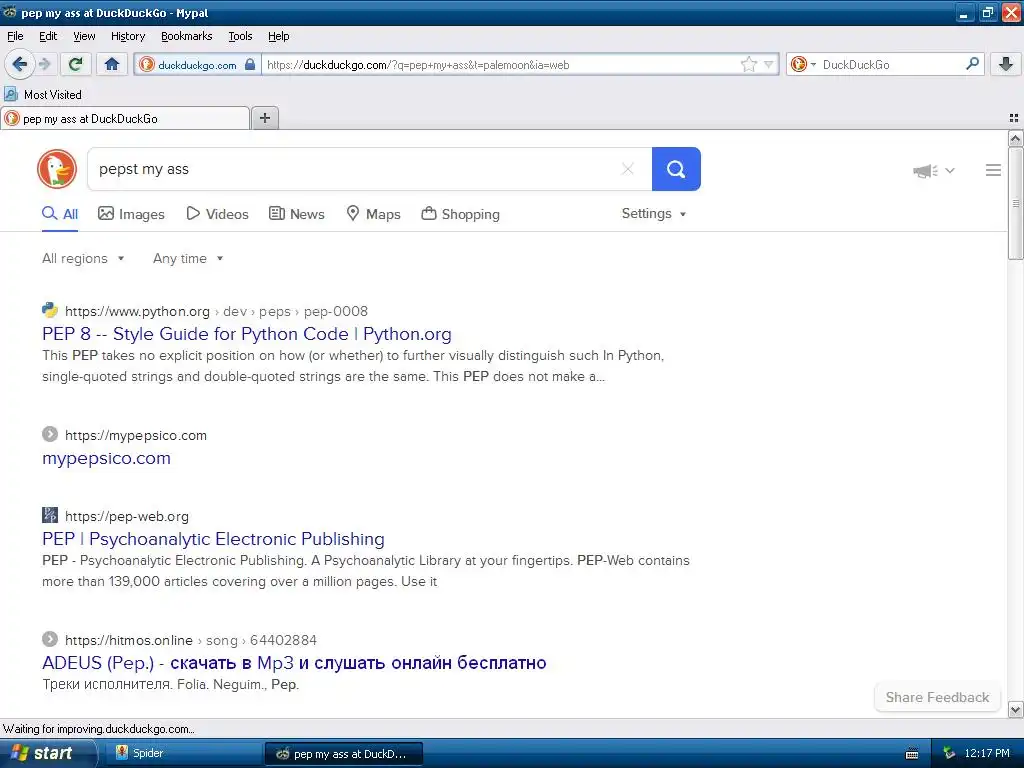Click the lock site identity icon

pos(249,64)
